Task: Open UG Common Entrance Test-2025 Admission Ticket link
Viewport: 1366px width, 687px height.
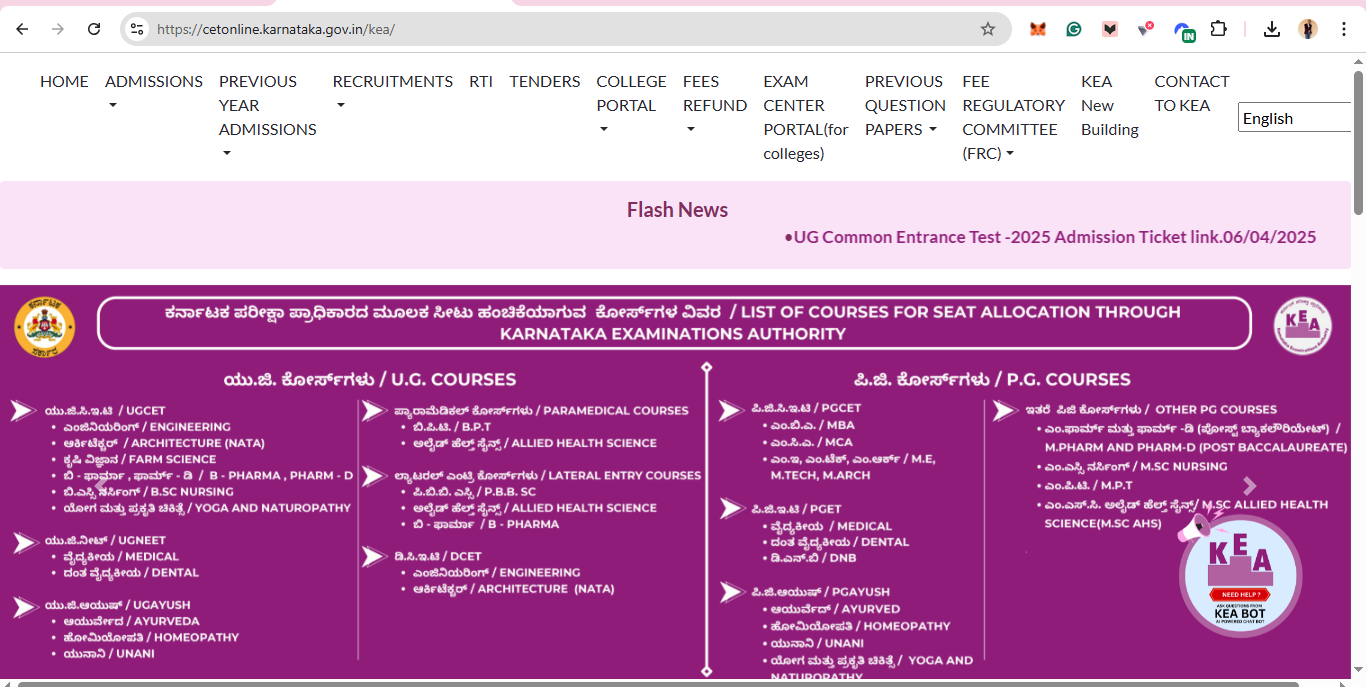Action: (1050, 237)
